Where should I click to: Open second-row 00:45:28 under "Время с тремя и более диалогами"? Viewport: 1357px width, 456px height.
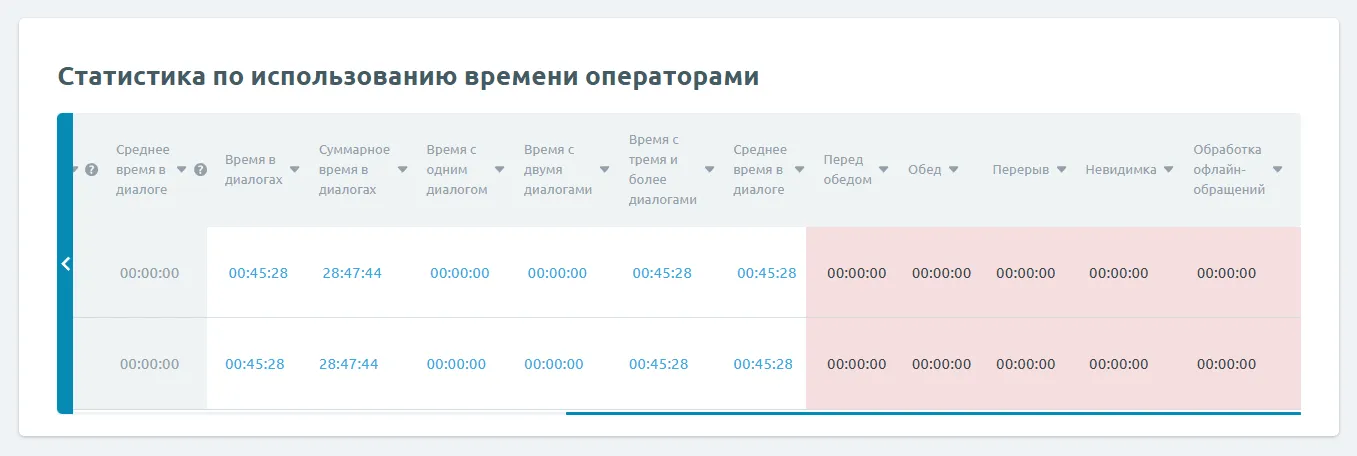coord(658,364)
